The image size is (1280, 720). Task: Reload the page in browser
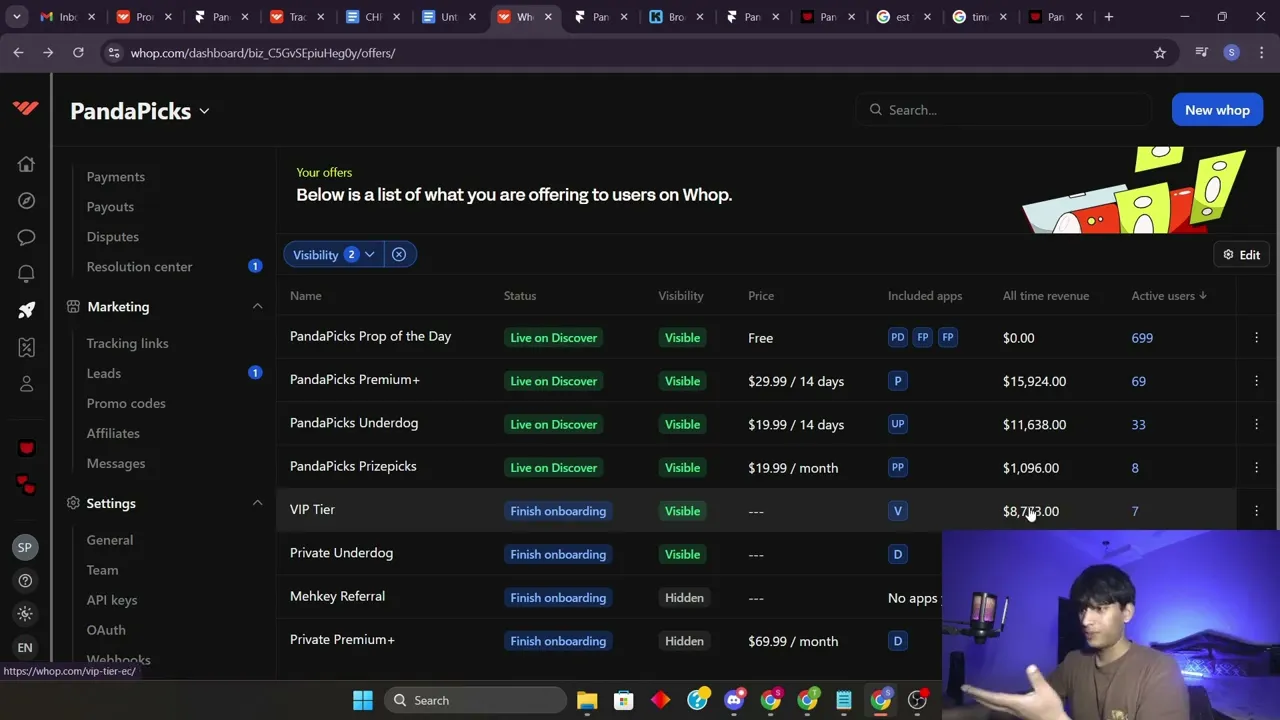pyautogui.click(x=78, y=53)
